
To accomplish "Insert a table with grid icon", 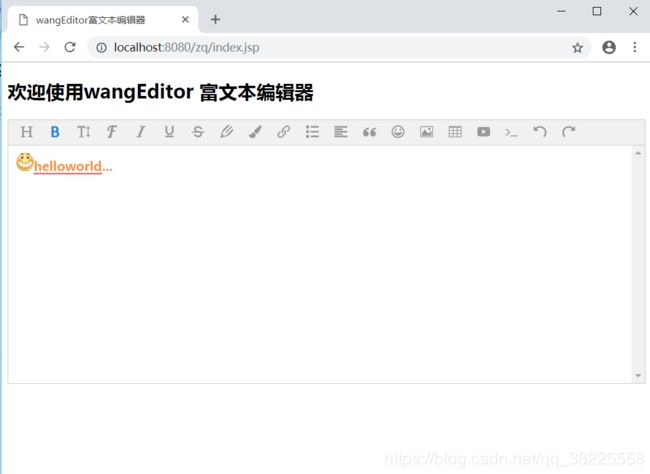I will click(455, 132).
